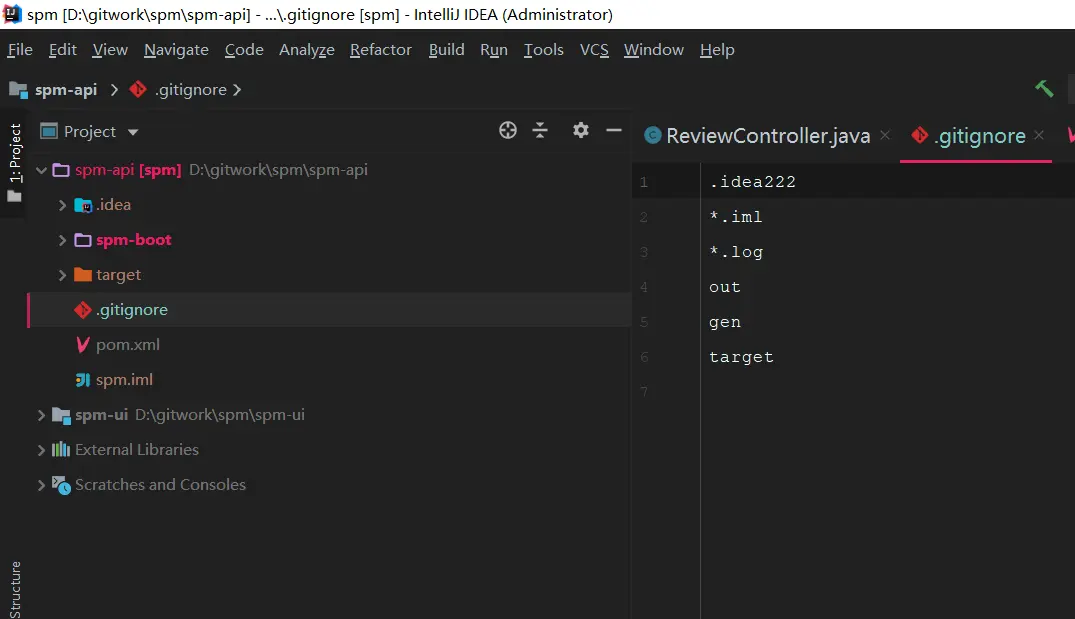Click the orange target folder icon
Viewport: 1075px width, 619px height.
83,275
